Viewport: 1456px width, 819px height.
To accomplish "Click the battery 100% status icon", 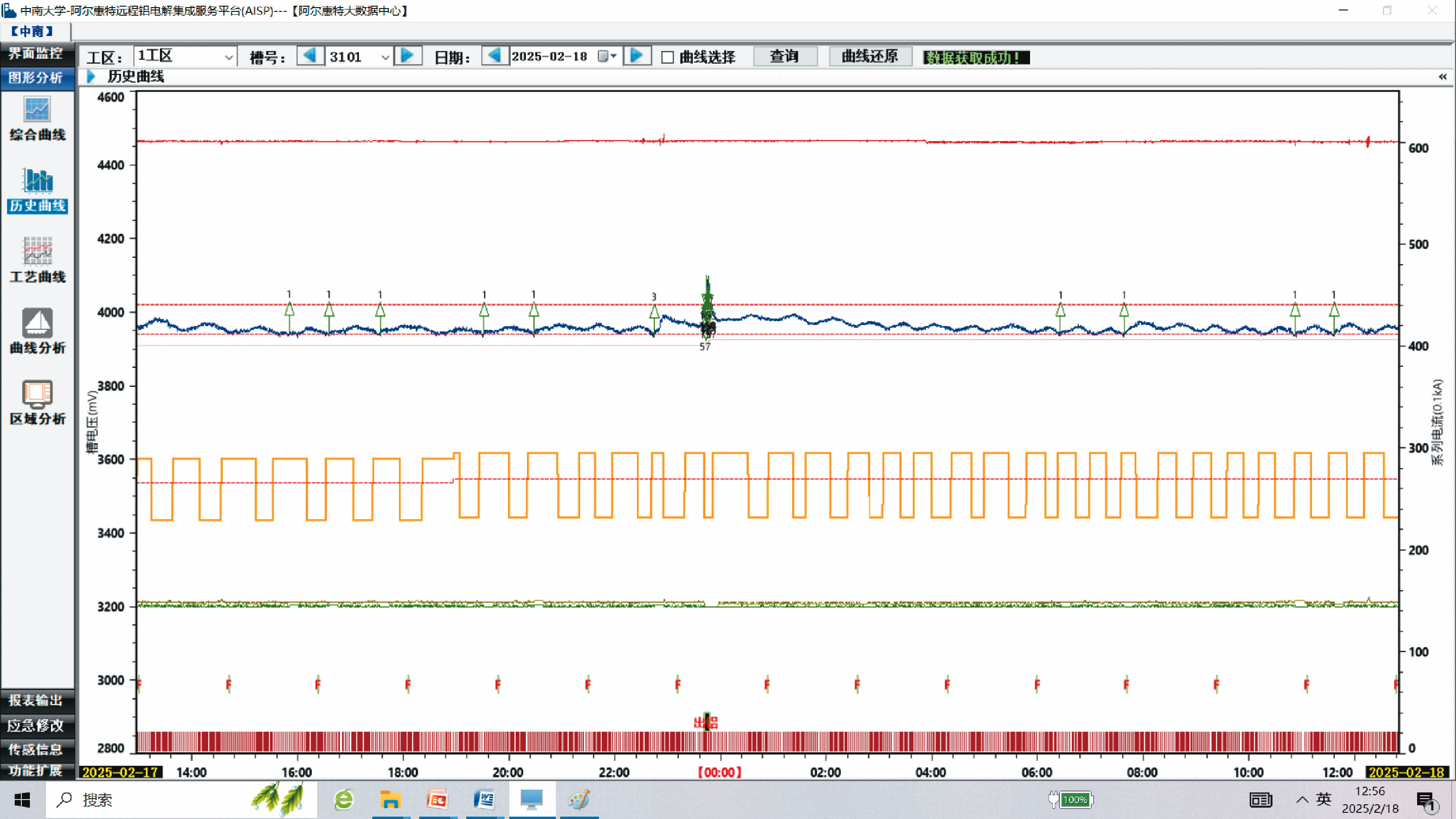I will click(x=1071, y=800).
